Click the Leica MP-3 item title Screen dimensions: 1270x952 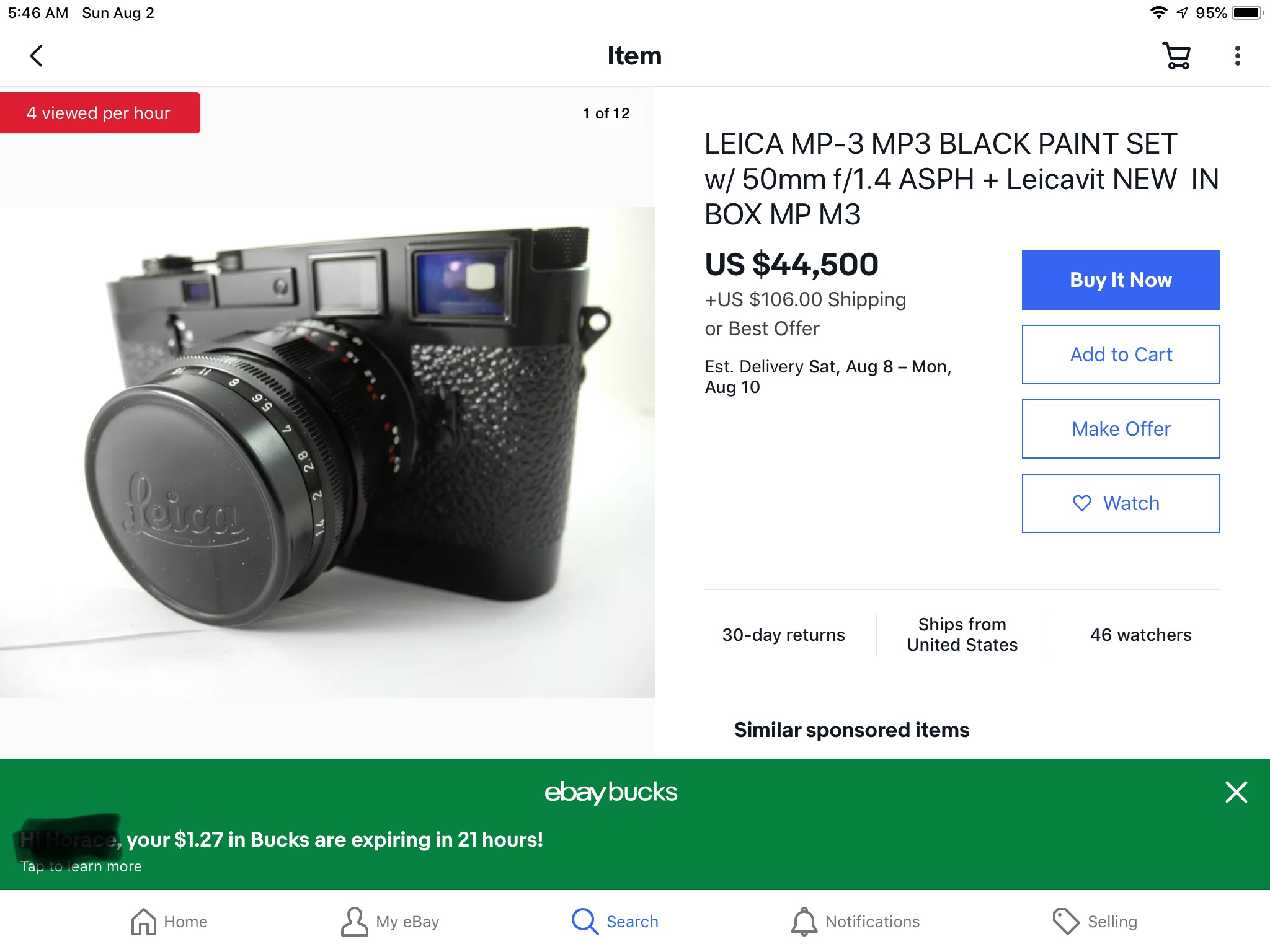point(961,179)
